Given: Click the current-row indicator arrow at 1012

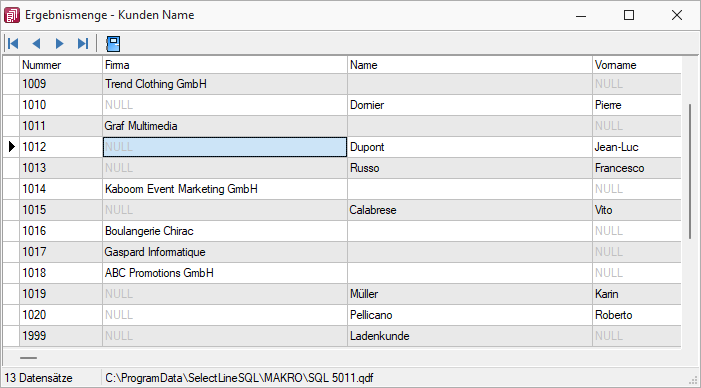Looking at the screenshot, I should pos(12,147).
